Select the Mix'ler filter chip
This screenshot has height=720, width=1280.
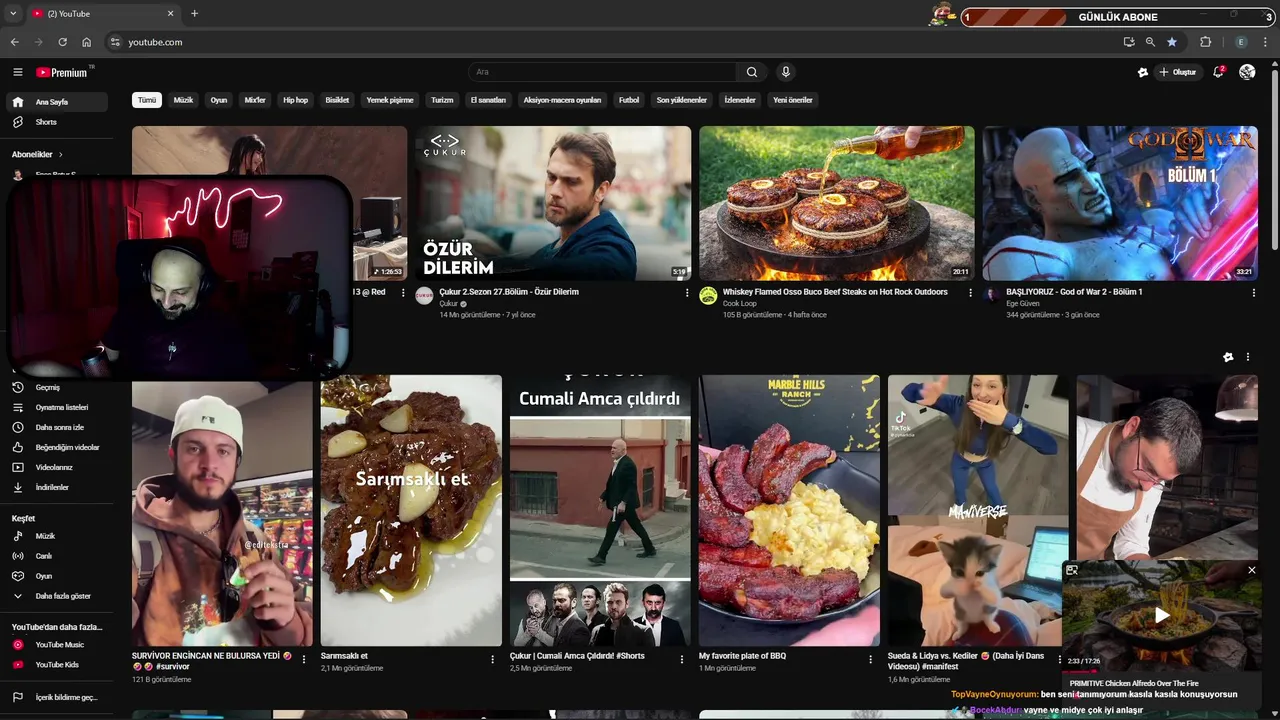[x=255, y=100]
